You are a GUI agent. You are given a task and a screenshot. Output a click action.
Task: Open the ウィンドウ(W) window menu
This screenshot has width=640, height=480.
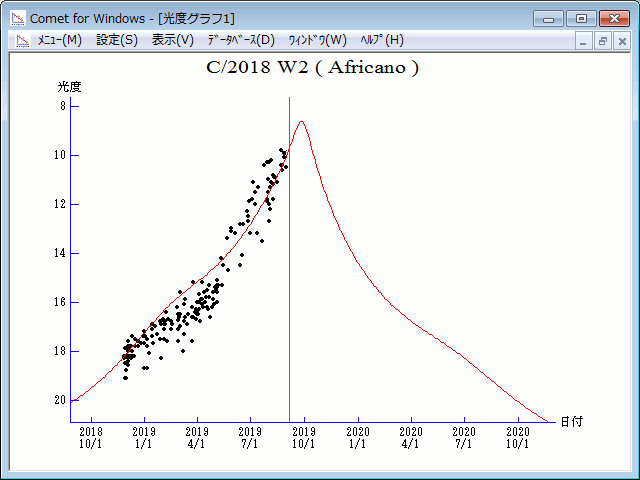pyautogui.click(x=317, y=40)
